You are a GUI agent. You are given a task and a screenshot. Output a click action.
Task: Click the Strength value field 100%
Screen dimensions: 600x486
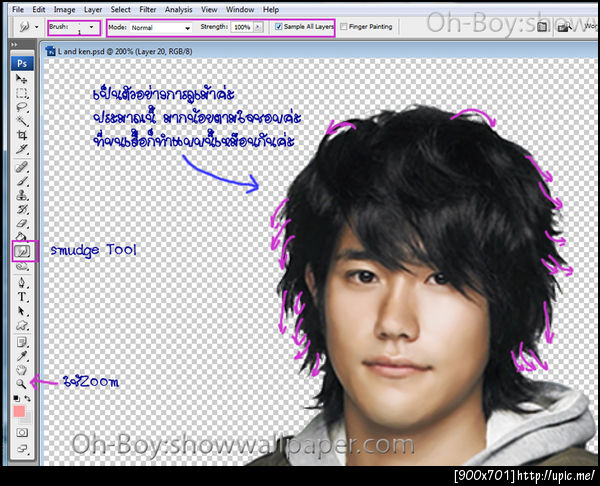tap(242, 27)
